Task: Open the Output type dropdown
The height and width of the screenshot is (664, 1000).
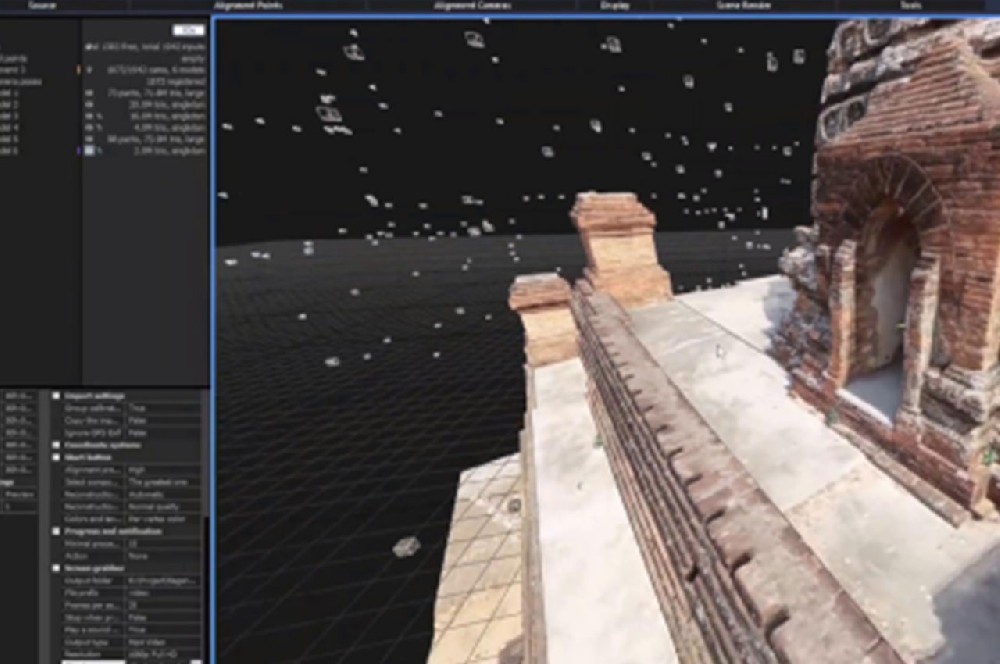Action: click(163, 642)
